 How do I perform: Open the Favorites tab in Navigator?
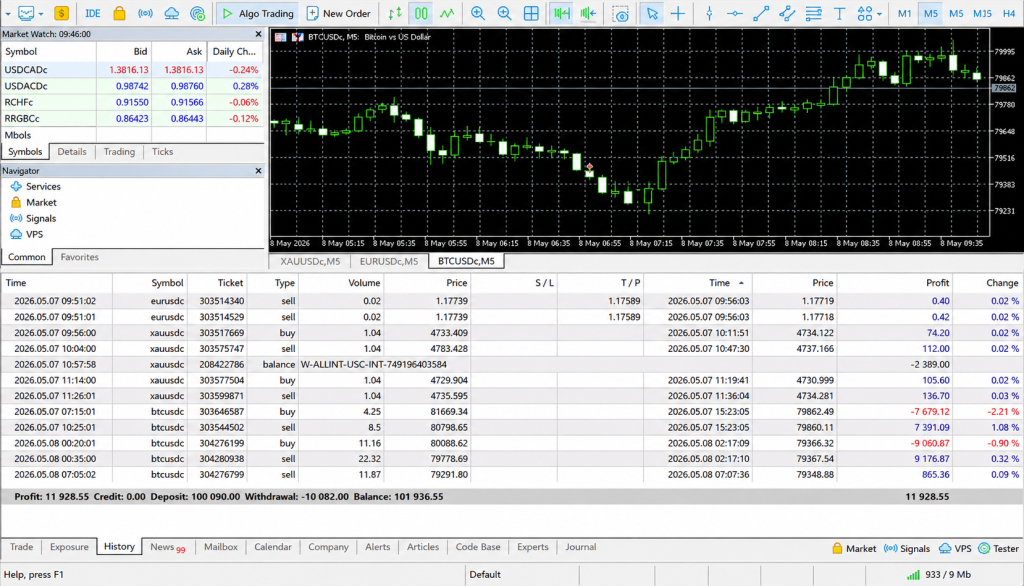pos(80,257)
